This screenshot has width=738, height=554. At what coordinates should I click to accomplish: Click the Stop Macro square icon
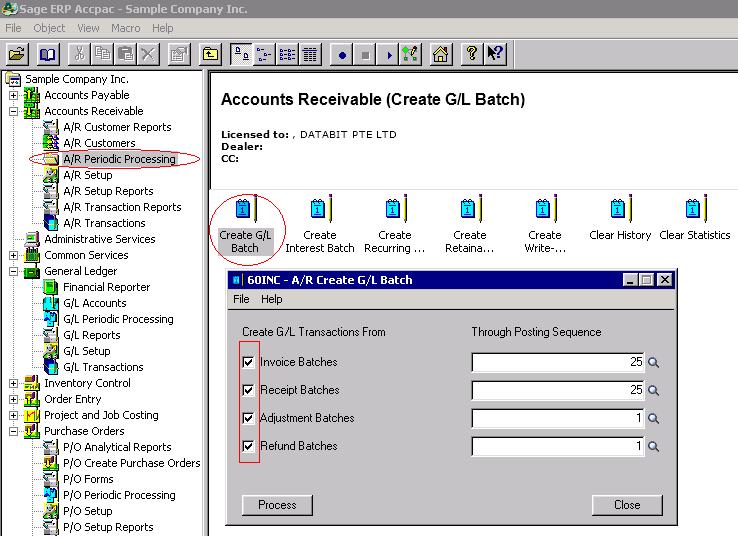point(365,54)
